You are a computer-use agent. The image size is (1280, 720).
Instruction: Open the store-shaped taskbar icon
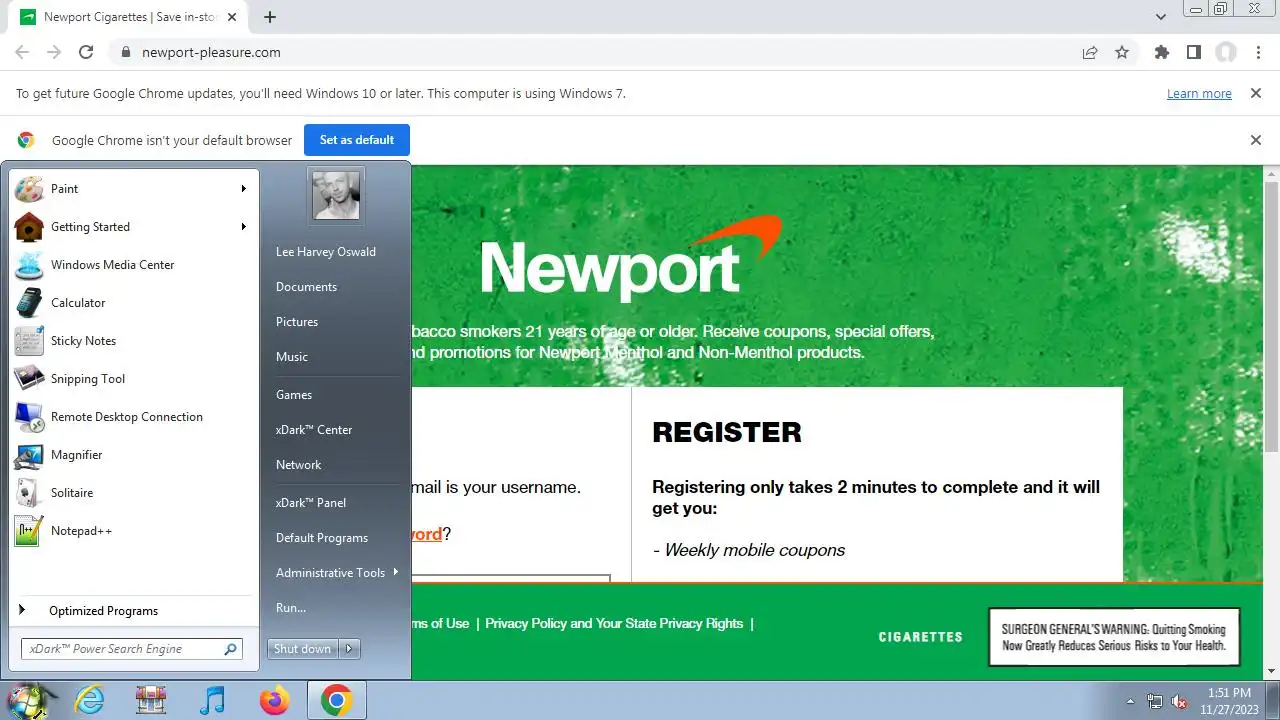[151, 700]
